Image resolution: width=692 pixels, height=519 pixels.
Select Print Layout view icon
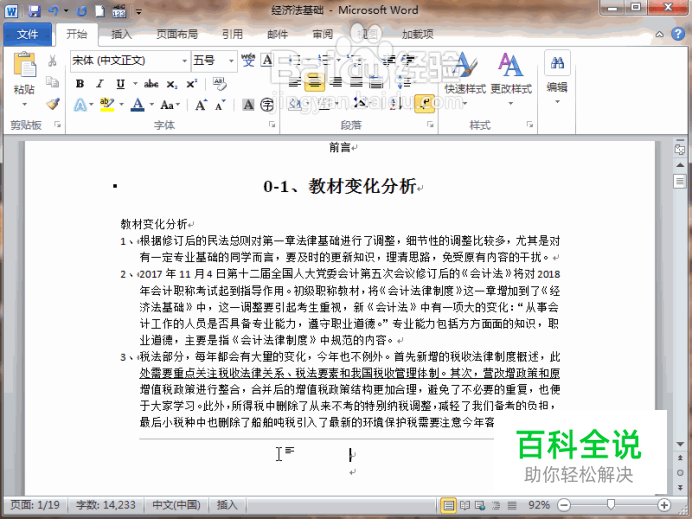(448, 505)
